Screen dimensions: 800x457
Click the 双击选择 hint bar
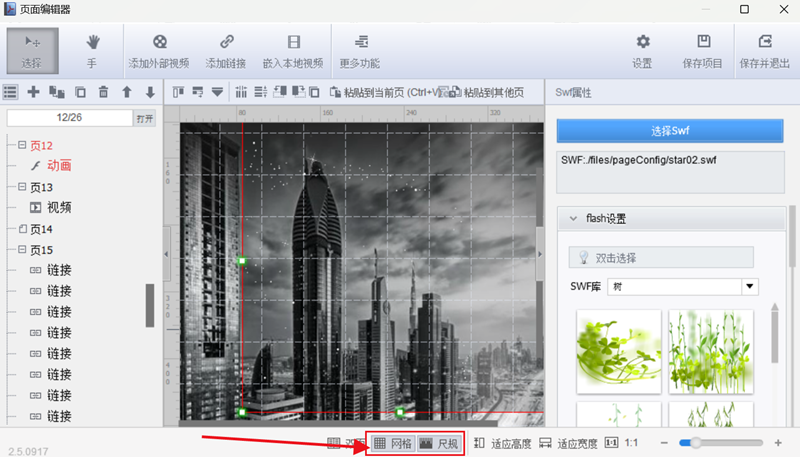pos(661,258)
